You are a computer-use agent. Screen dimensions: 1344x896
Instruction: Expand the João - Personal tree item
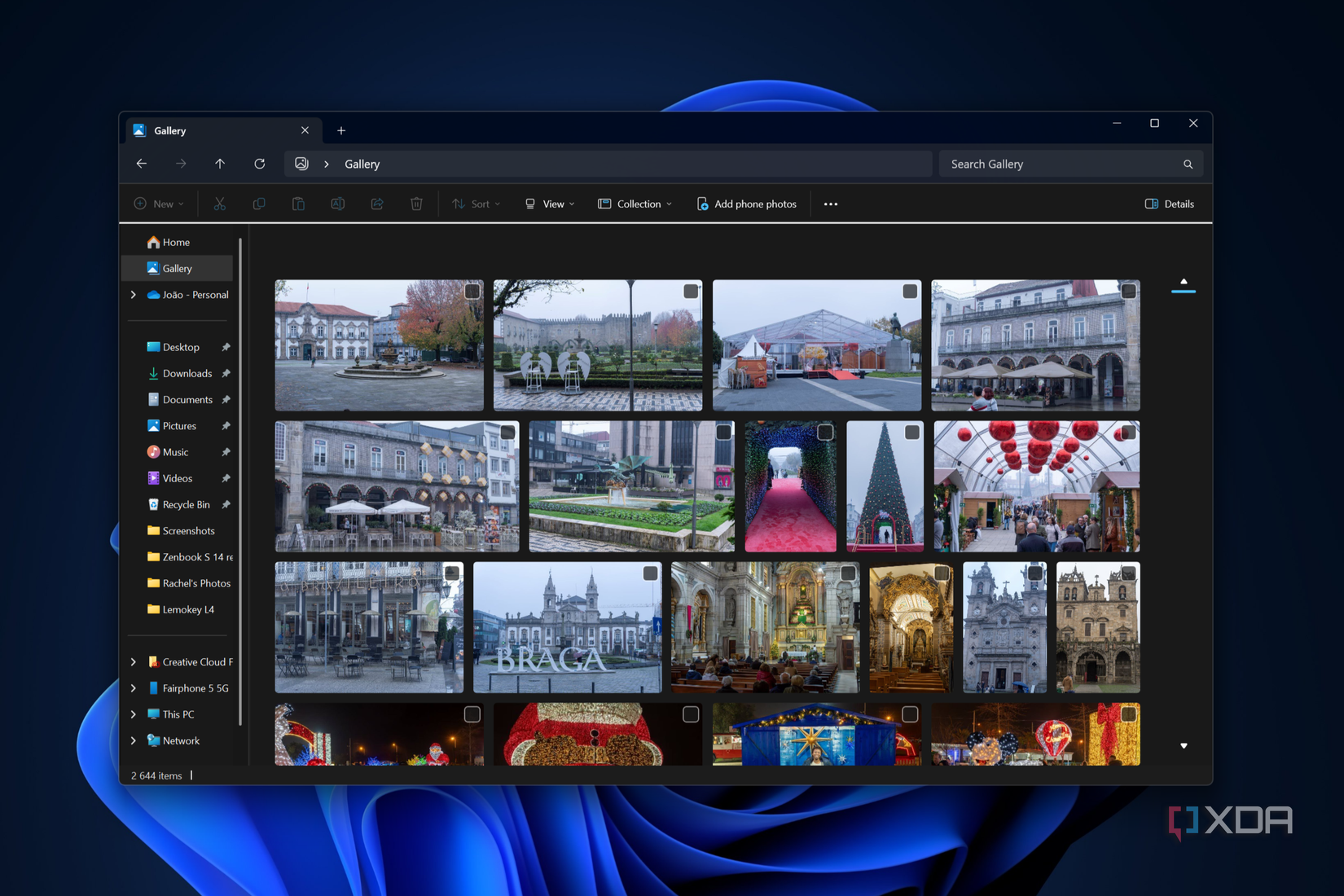pyautogui.click(x=133, y=295)
